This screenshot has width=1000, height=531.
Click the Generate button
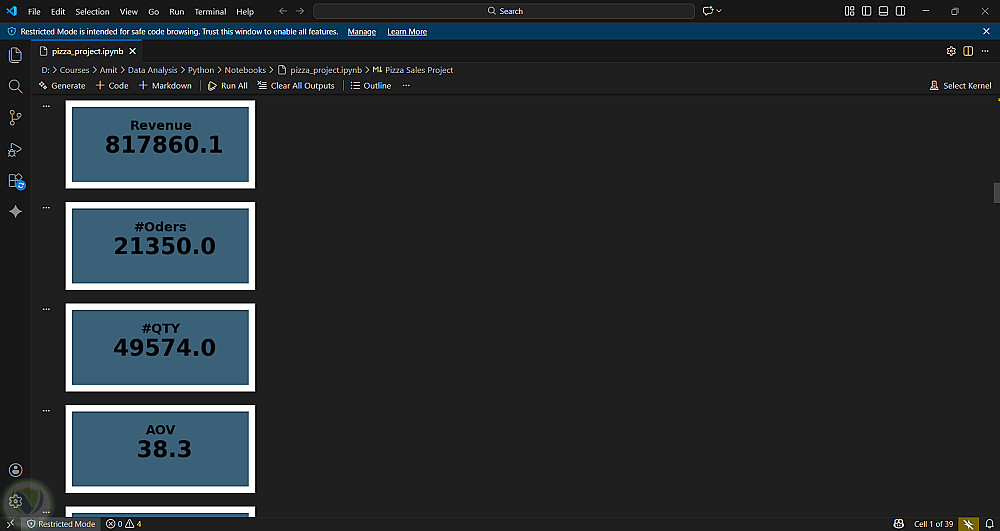coord(62,85)
